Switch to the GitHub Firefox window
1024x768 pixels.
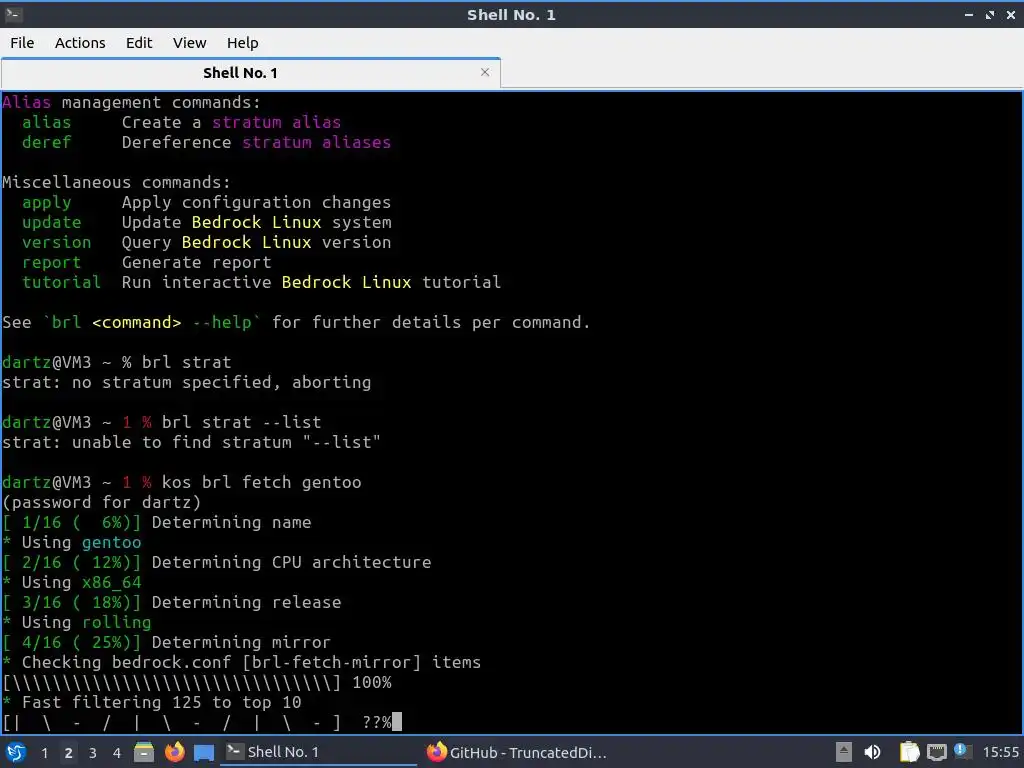coord(517,752)
